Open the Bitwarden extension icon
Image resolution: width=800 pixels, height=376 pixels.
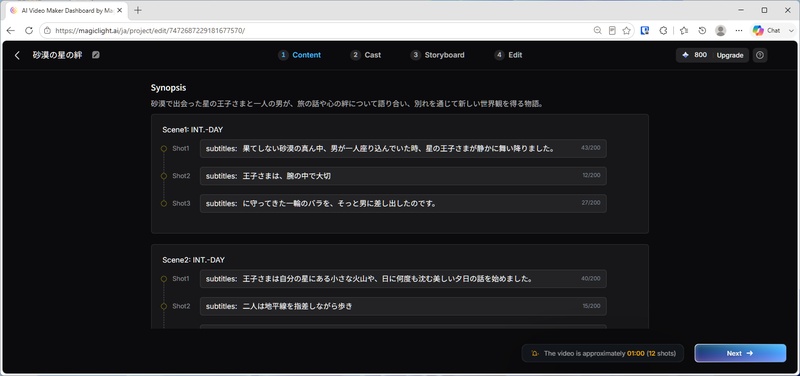coord(645,31)
